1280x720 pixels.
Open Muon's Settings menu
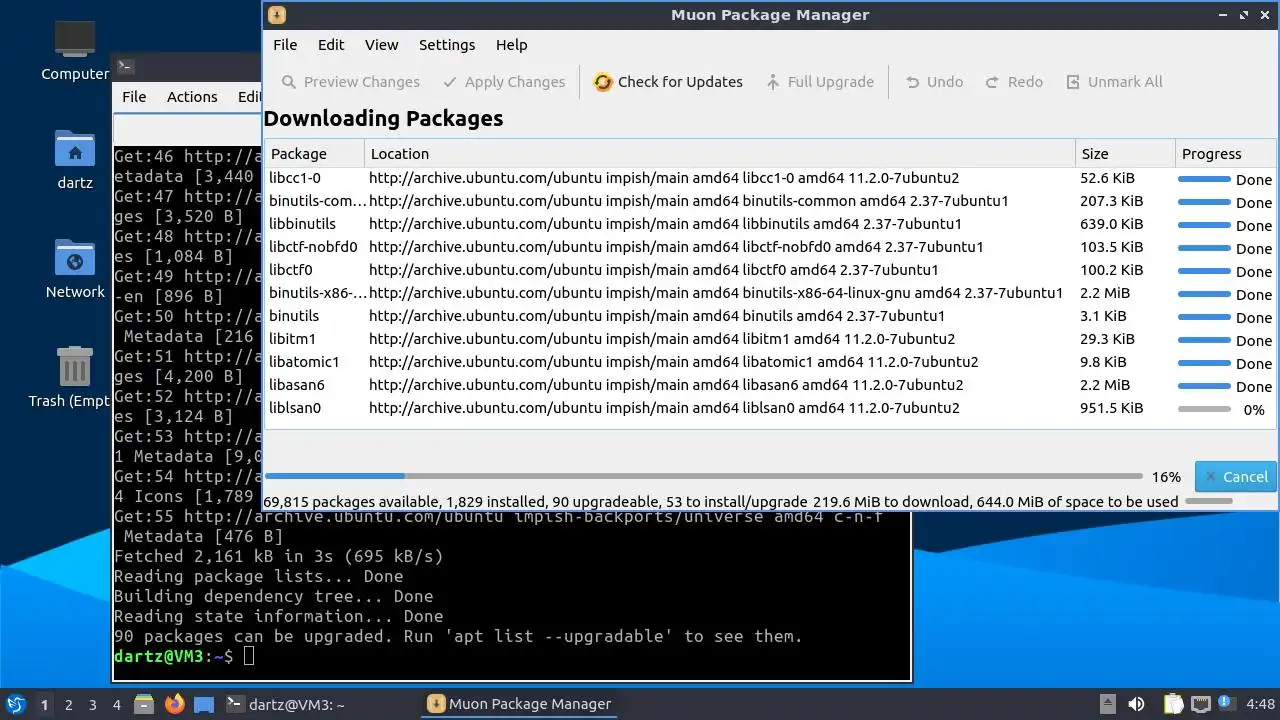click(447, 45)
